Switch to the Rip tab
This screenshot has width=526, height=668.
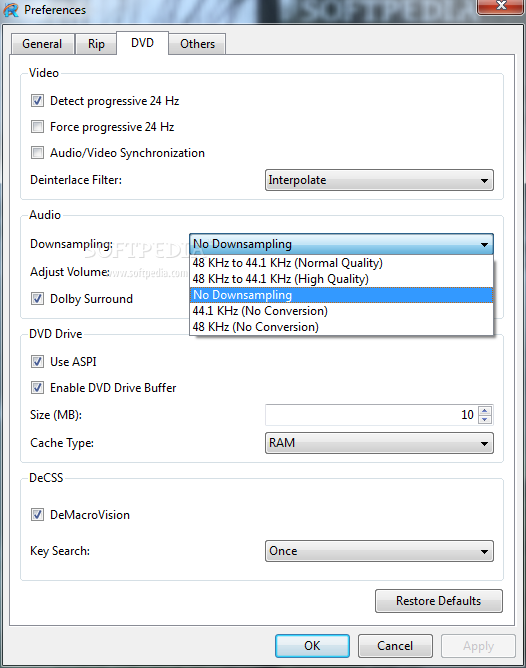click(x=96, y=44)
